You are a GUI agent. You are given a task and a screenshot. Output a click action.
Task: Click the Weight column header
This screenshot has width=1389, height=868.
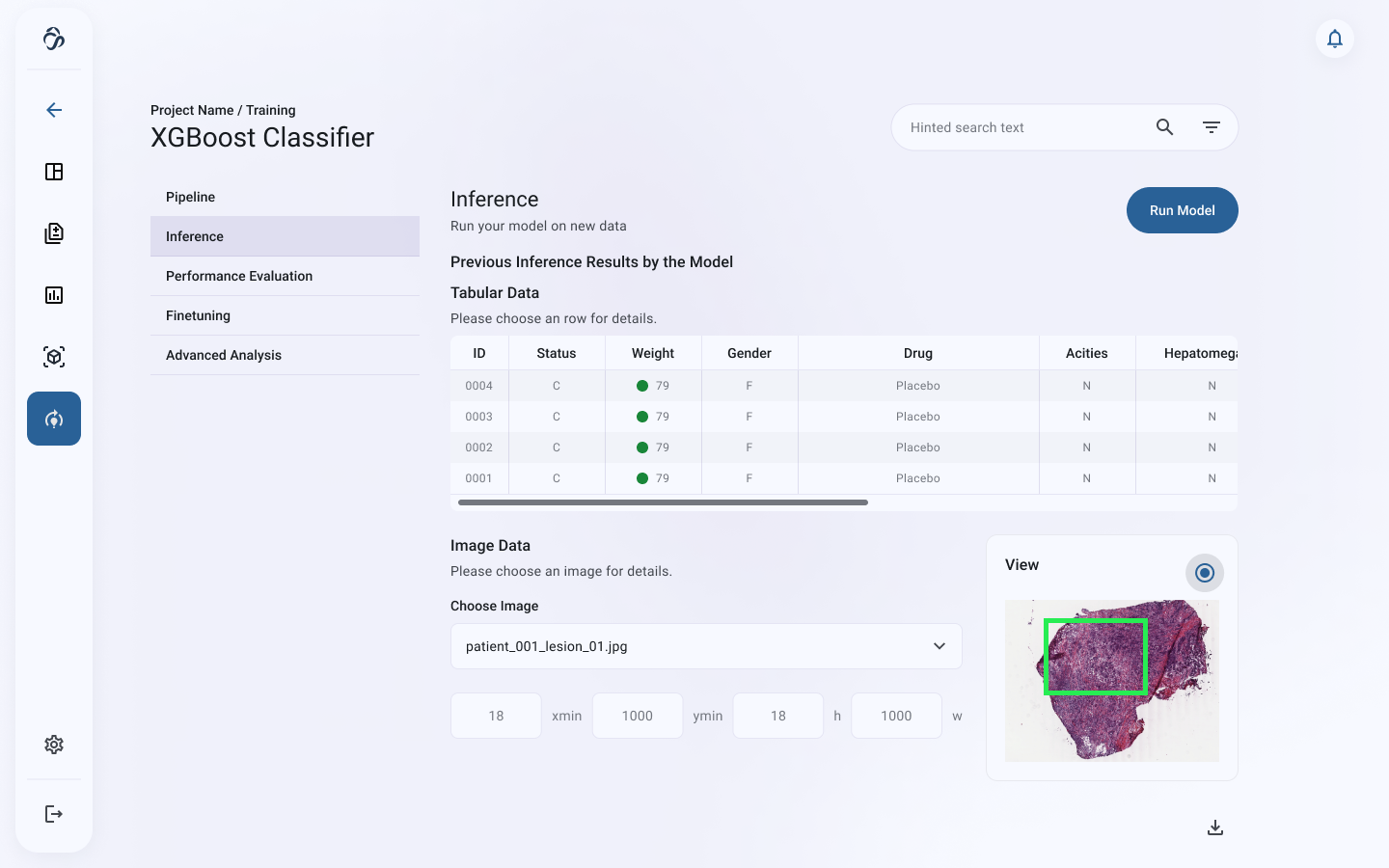653,353
